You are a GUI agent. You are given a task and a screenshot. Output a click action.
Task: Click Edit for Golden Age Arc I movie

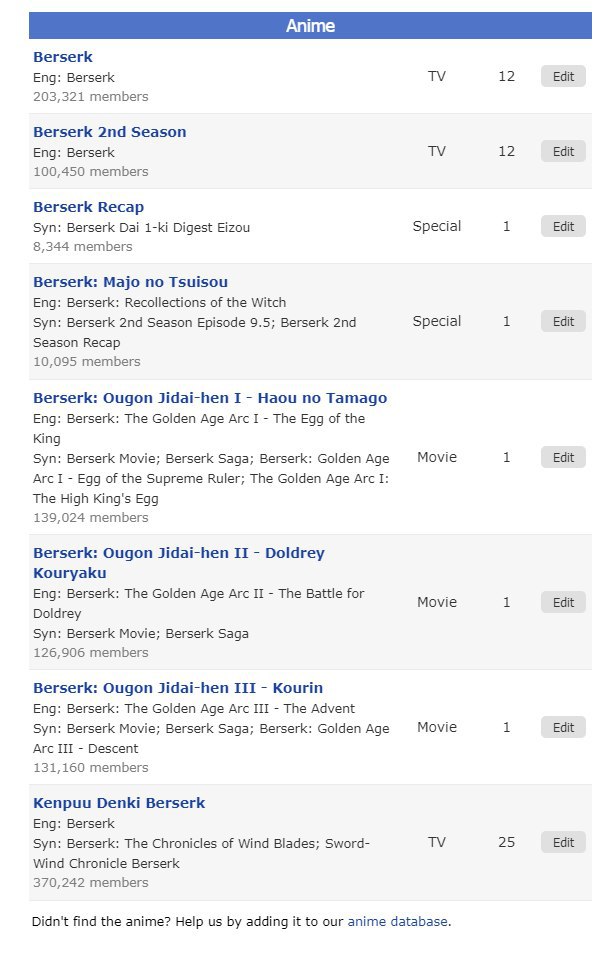point(562,457)
